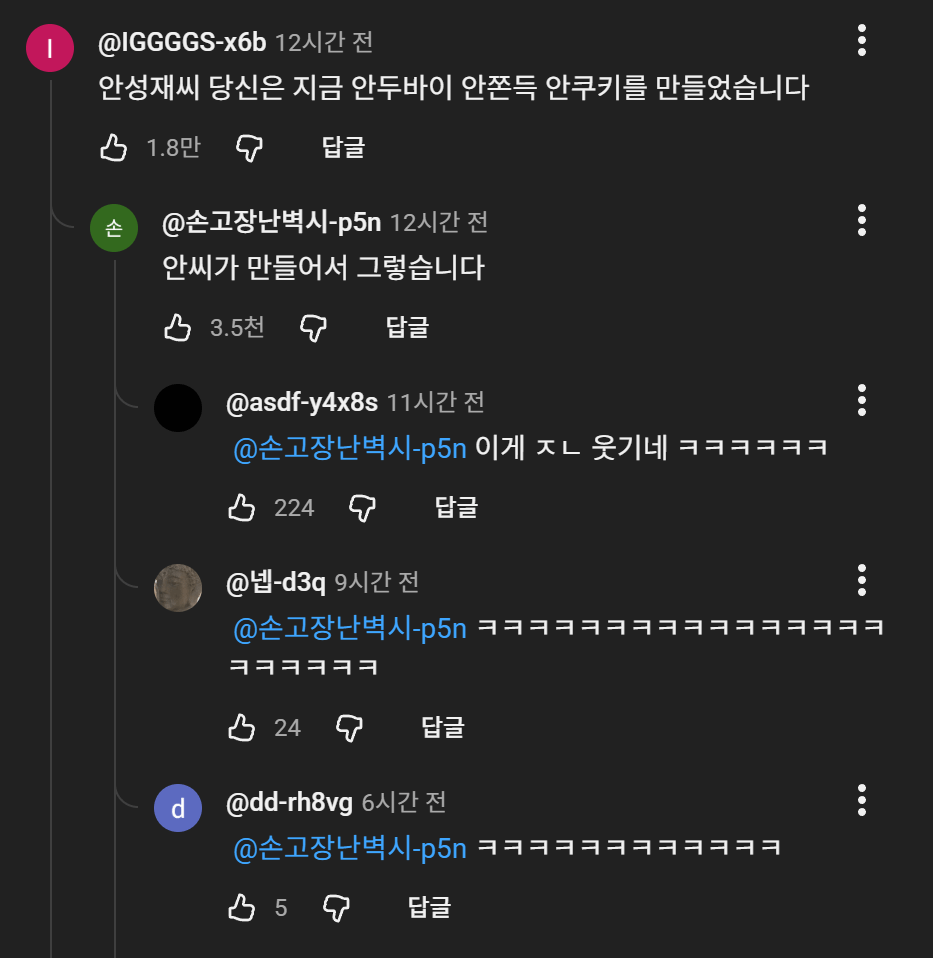The image size is (933, 958).
Task: Open options menu for @IGGGGS-x6b comment
Action: [x=862, y=40]
